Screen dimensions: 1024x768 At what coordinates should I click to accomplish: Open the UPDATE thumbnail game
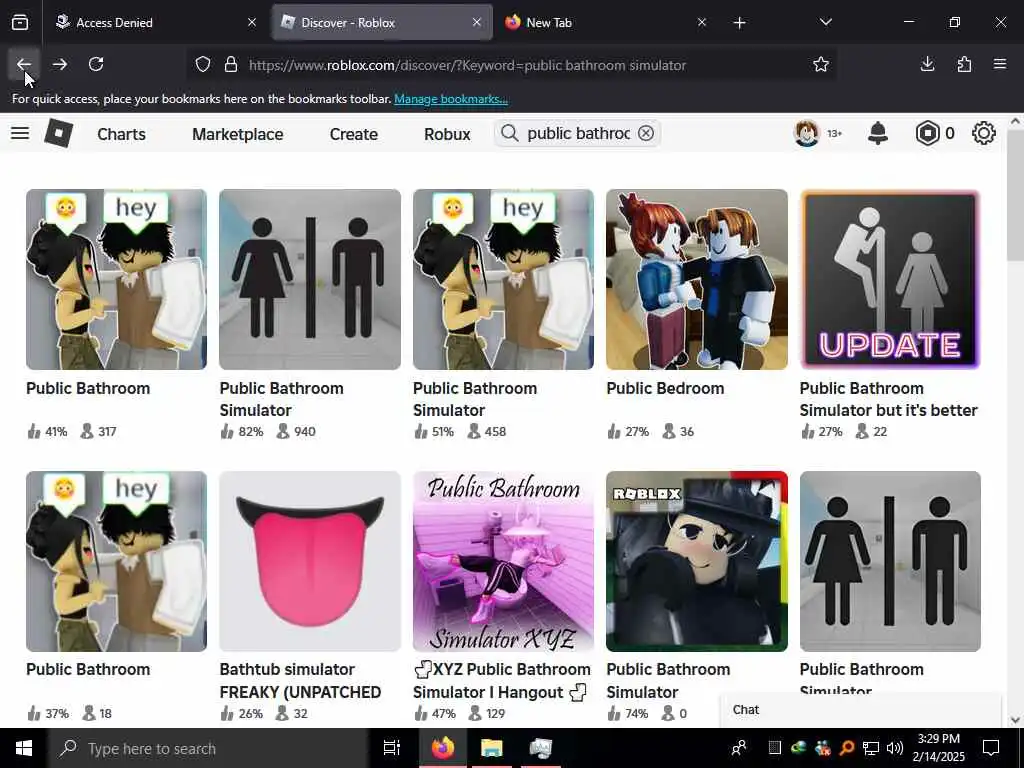[890, 280]
